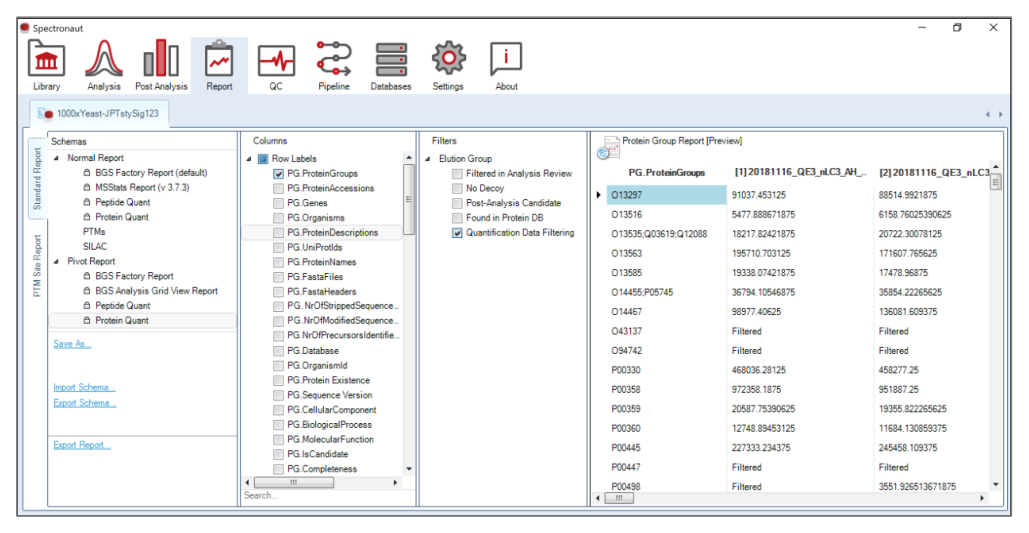Click the Save As... link
This screenshot has width=1029, height=533.
(x=72, y=344)
